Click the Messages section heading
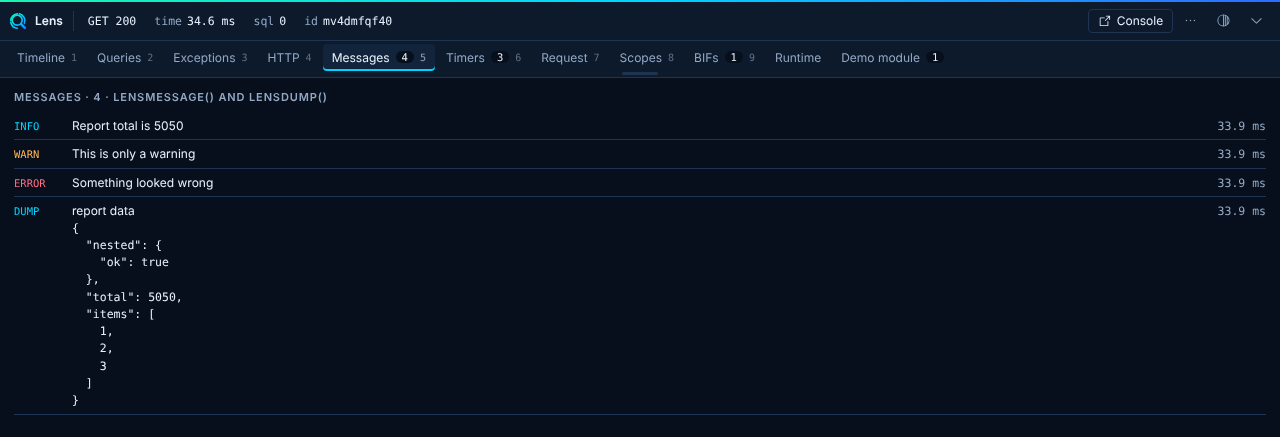 [170, 97]
